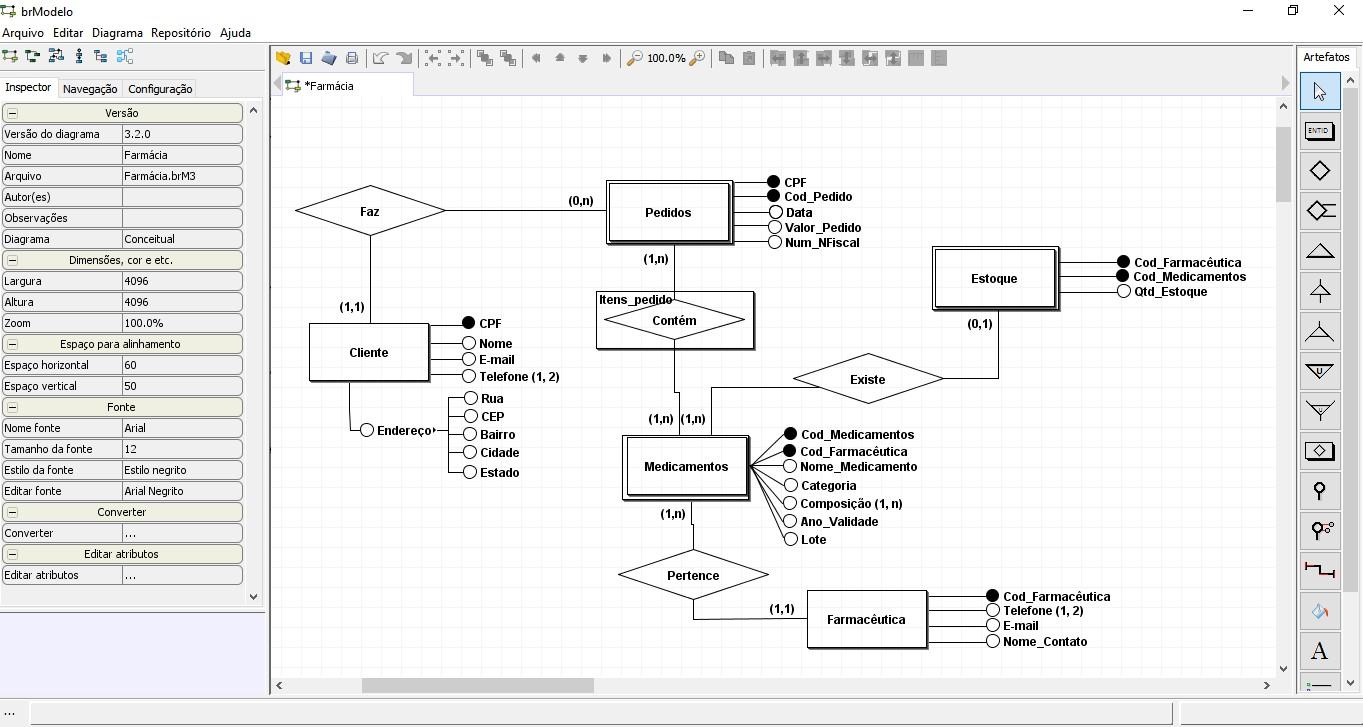This screenshot has width=1363, height=727.
Task: Click the bring-to-front layering icon
Action: click(x=485, y=58)
